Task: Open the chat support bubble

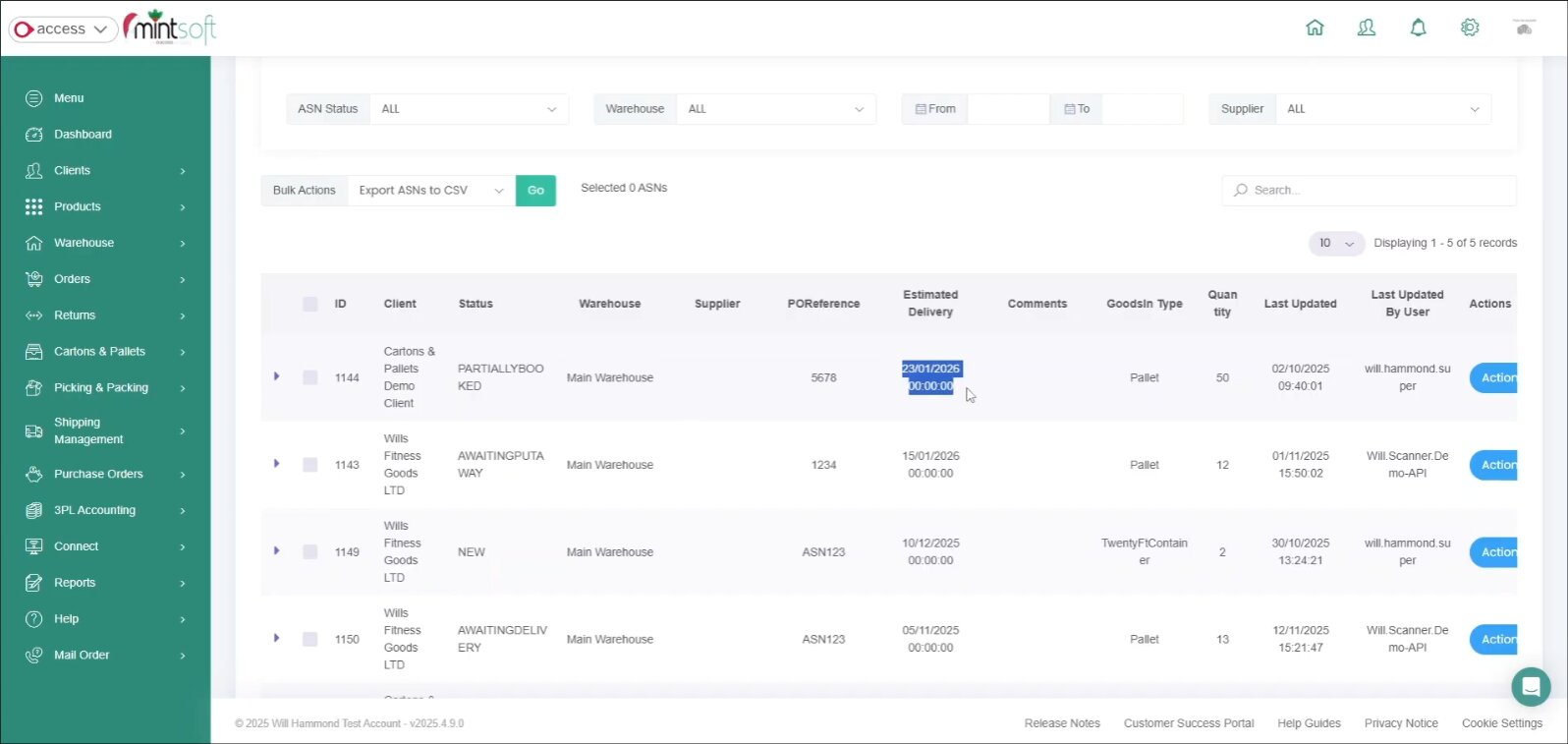Action: point(1530,687)
